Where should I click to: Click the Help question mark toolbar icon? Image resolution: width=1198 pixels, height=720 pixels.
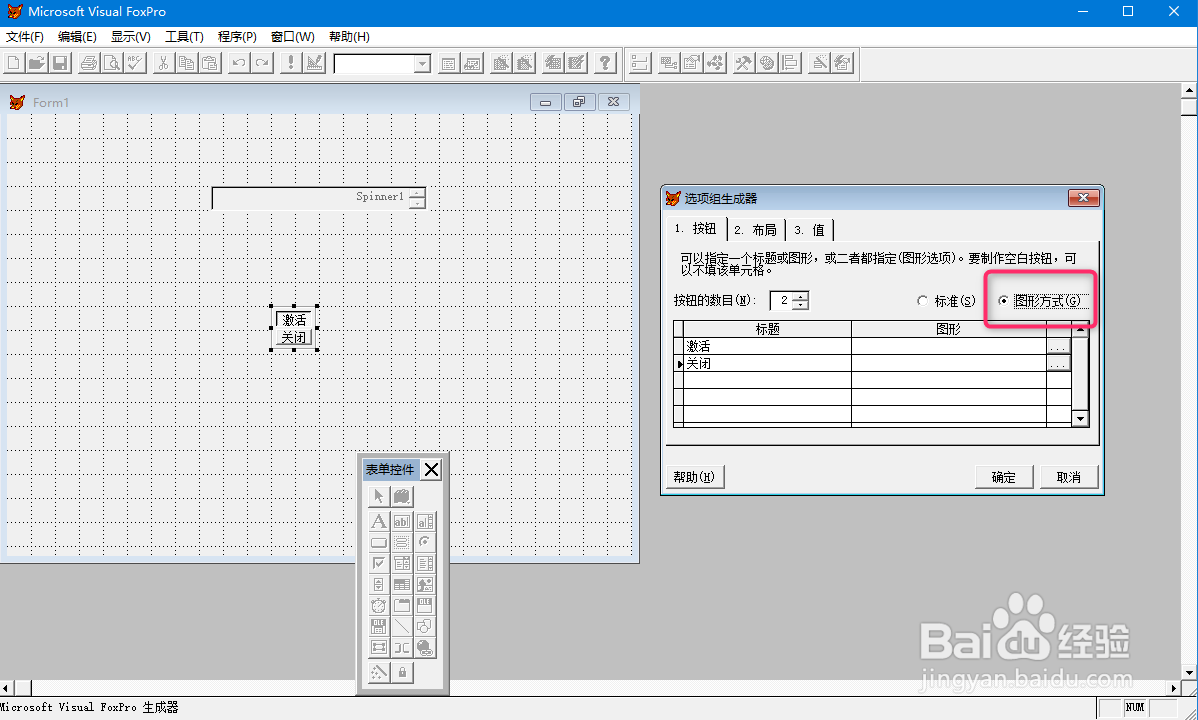pos(605,63)
